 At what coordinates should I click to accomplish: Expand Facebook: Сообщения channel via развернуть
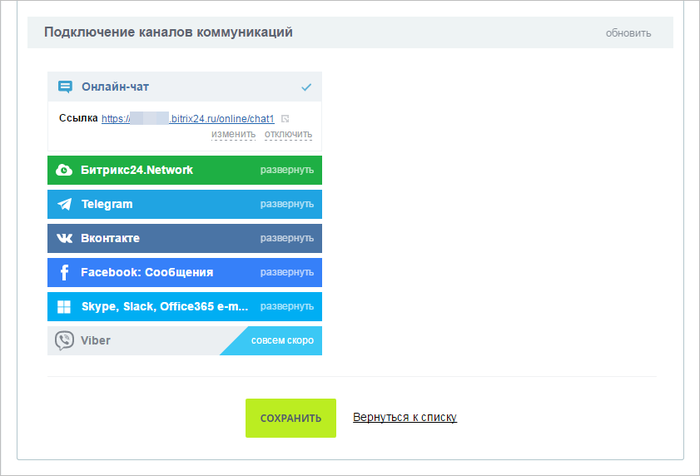(x=287, y=272)
